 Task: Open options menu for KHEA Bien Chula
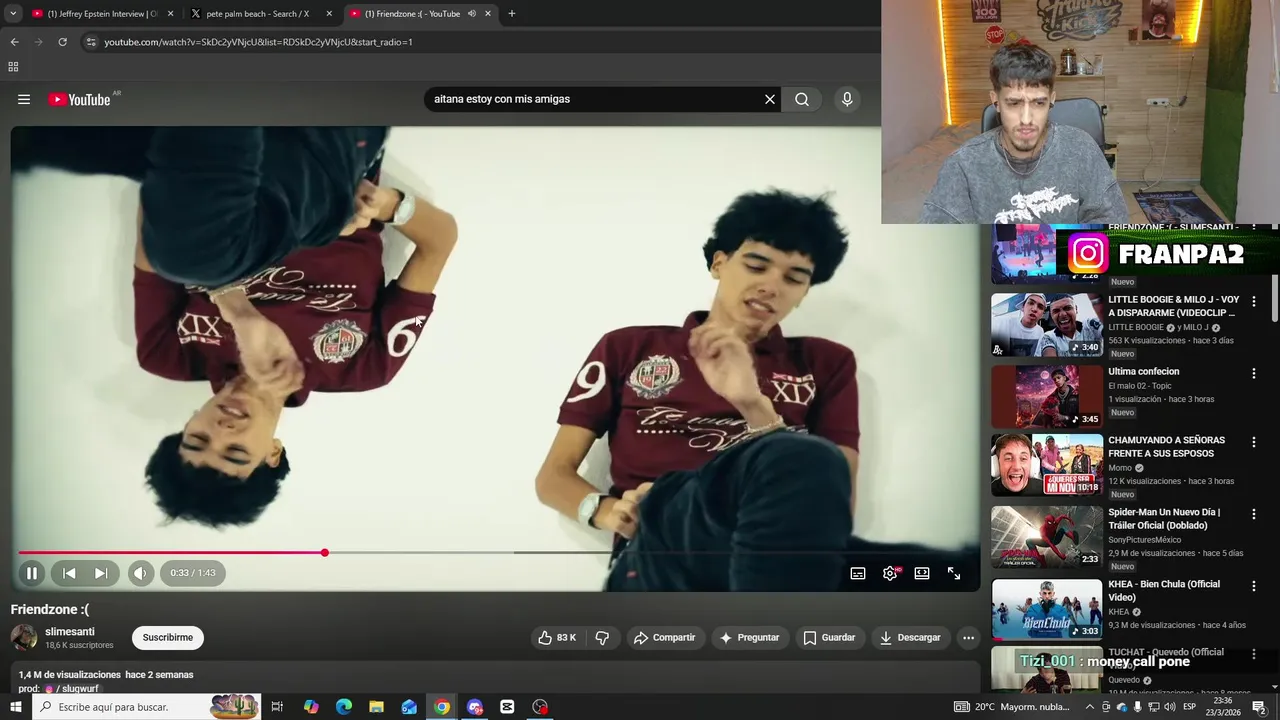(1253, 586)
